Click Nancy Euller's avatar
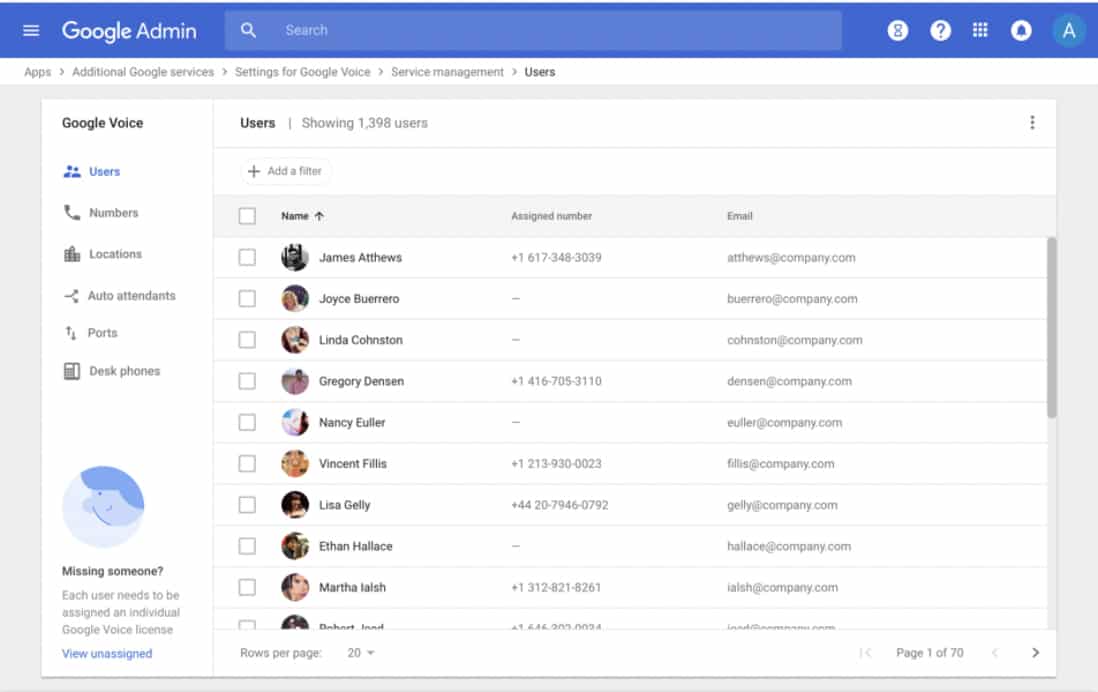Viewport: 1098px width, 692px height. [295, 422]
